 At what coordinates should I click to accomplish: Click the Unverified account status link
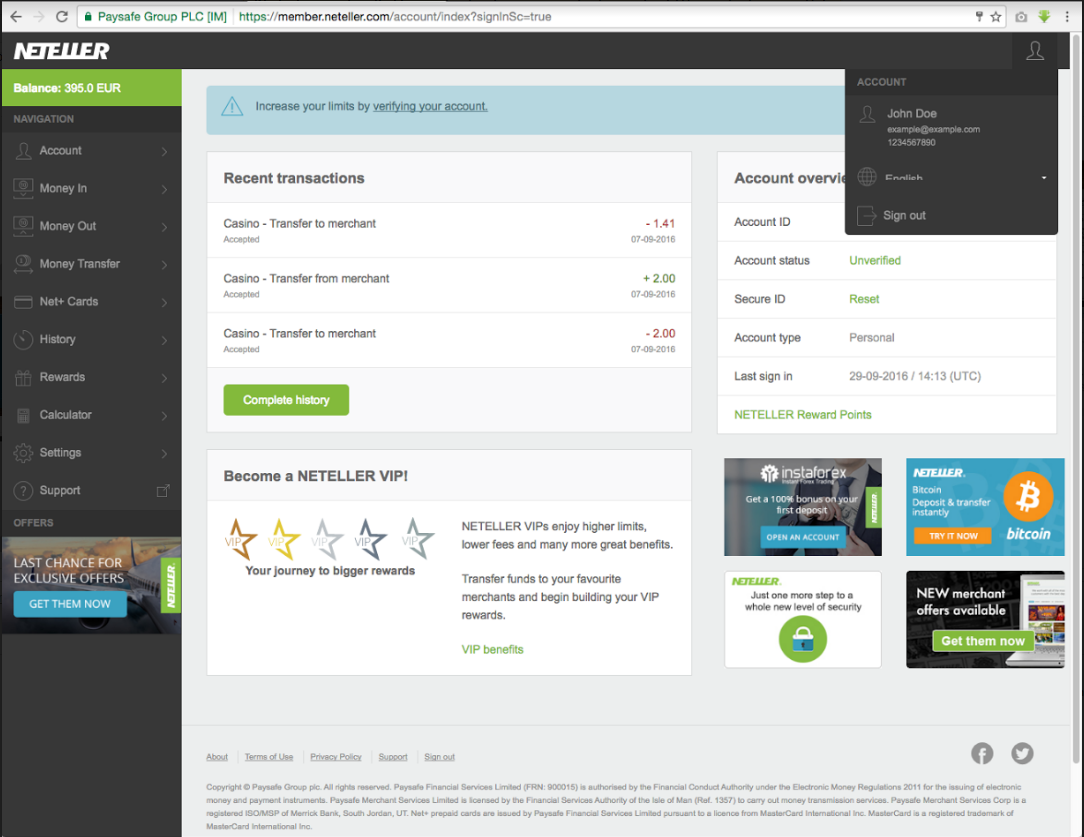click(875, 261)
